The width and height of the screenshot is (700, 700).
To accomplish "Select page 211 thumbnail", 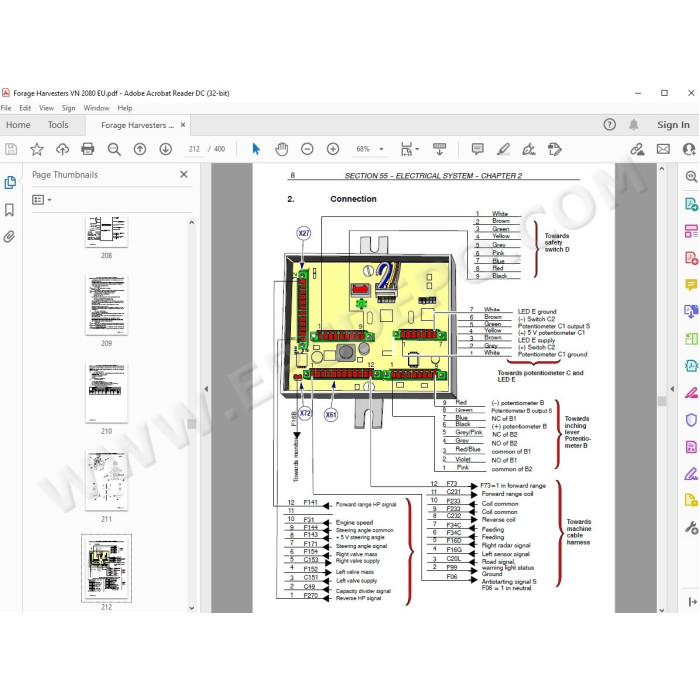I will [106, 480].
